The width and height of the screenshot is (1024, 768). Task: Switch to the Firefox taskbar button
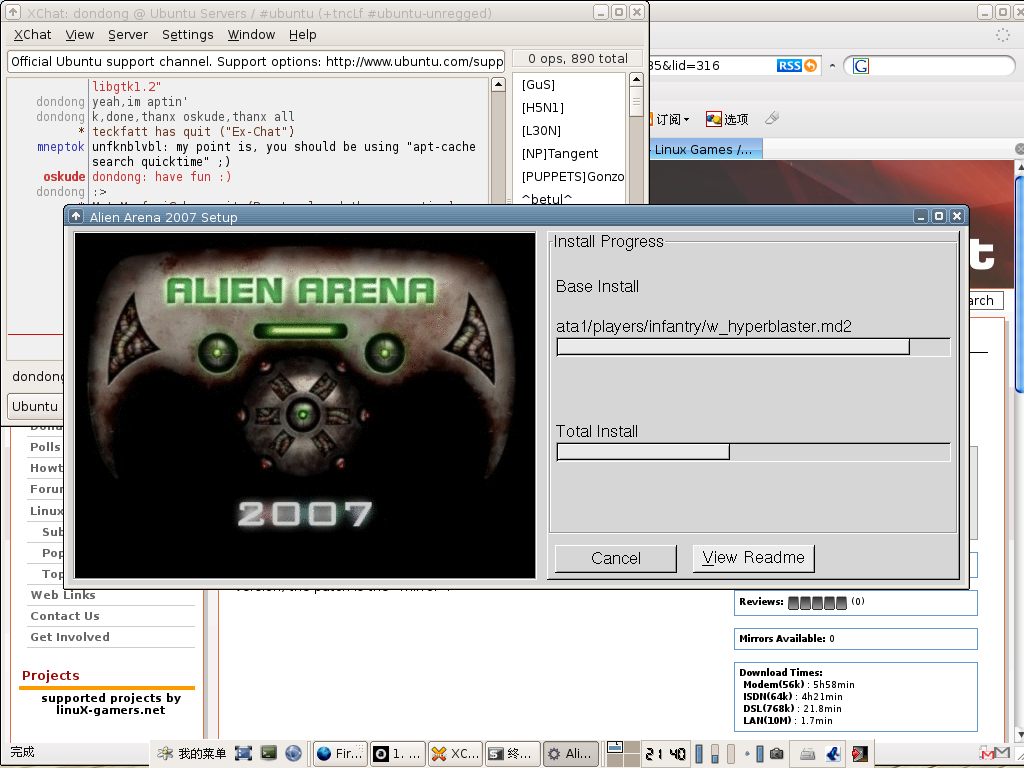(340, 754)
